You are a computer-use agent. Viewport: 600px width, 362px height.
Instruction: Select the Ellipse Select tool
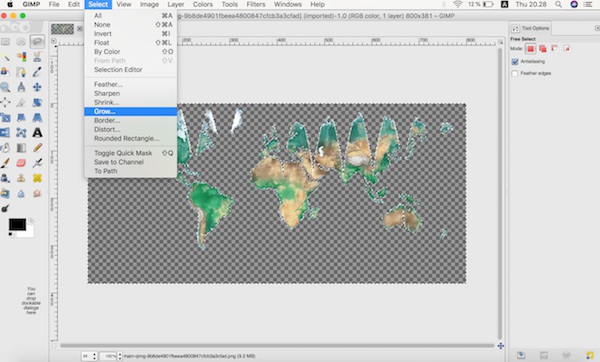21,41
